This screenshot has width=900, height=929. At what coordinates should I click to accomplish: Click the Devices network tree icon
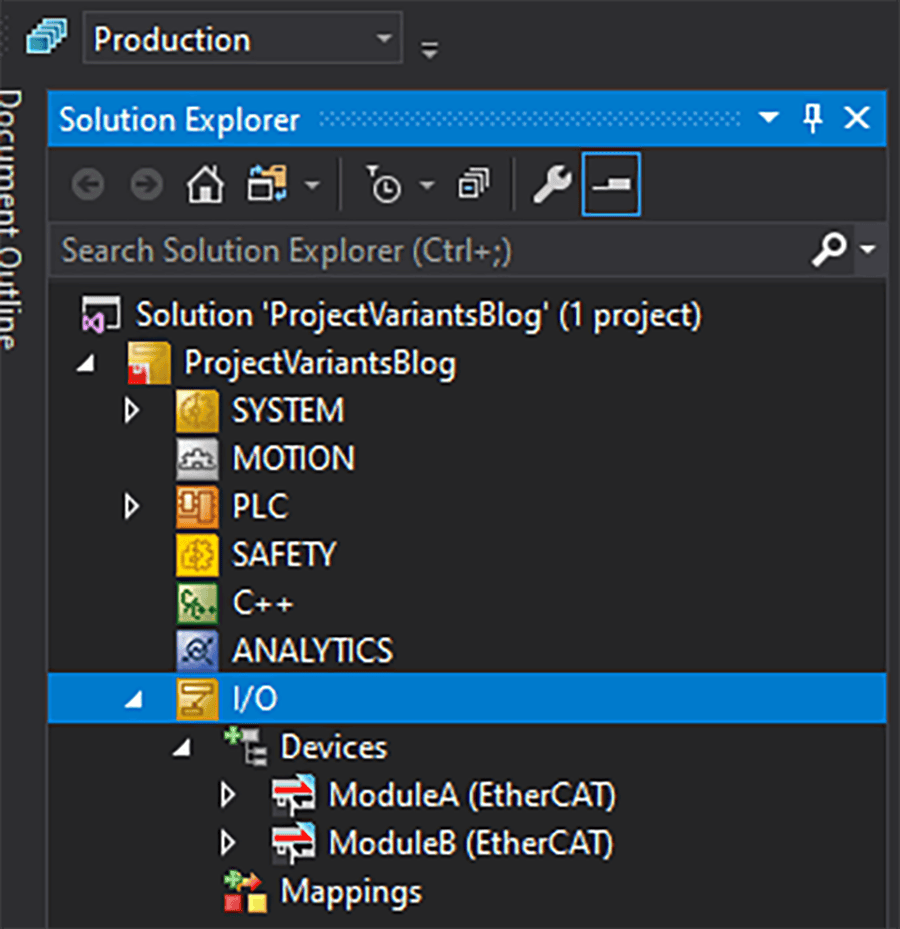click(245, 747)
